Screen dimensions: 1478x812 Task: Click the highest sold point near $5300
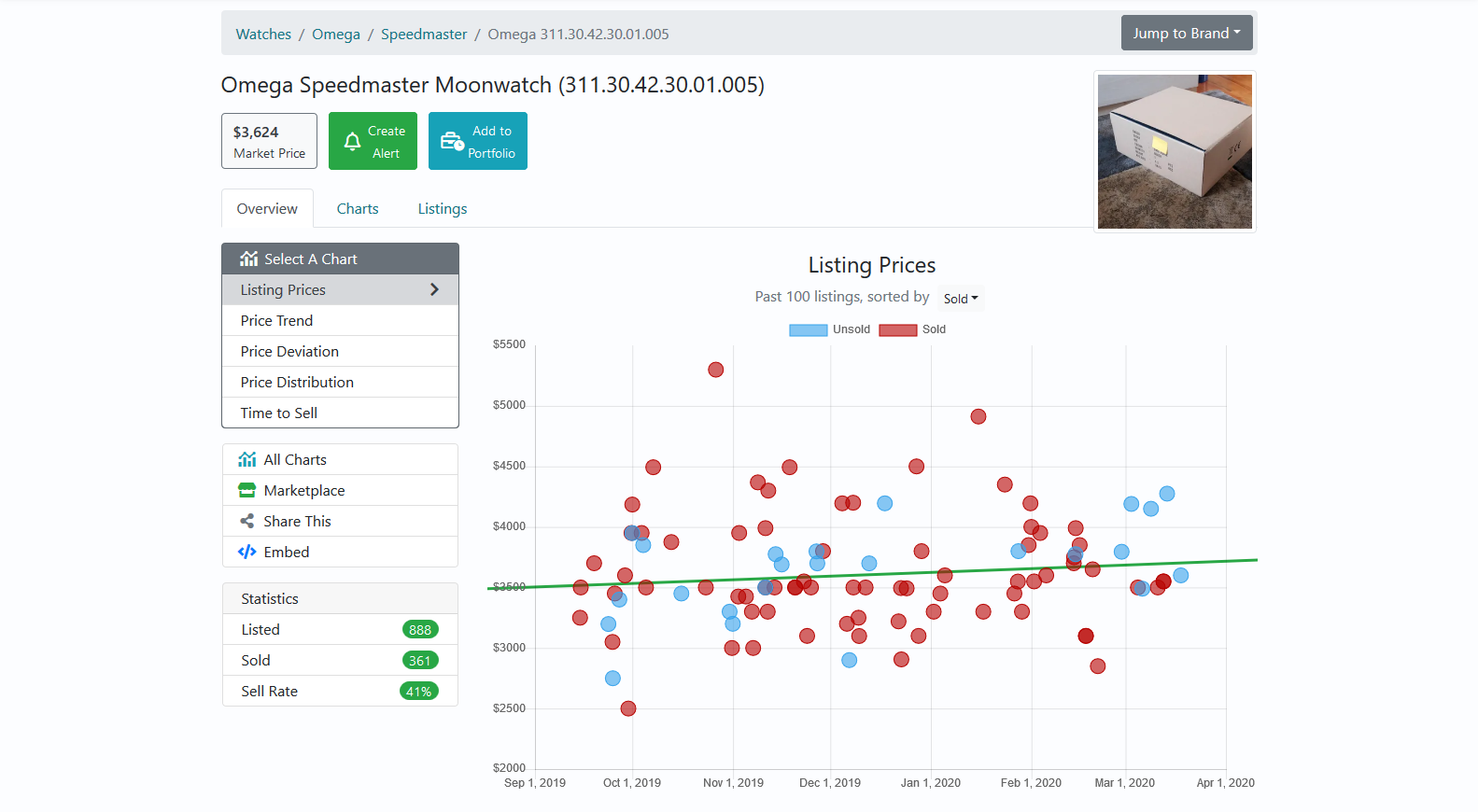715,370
